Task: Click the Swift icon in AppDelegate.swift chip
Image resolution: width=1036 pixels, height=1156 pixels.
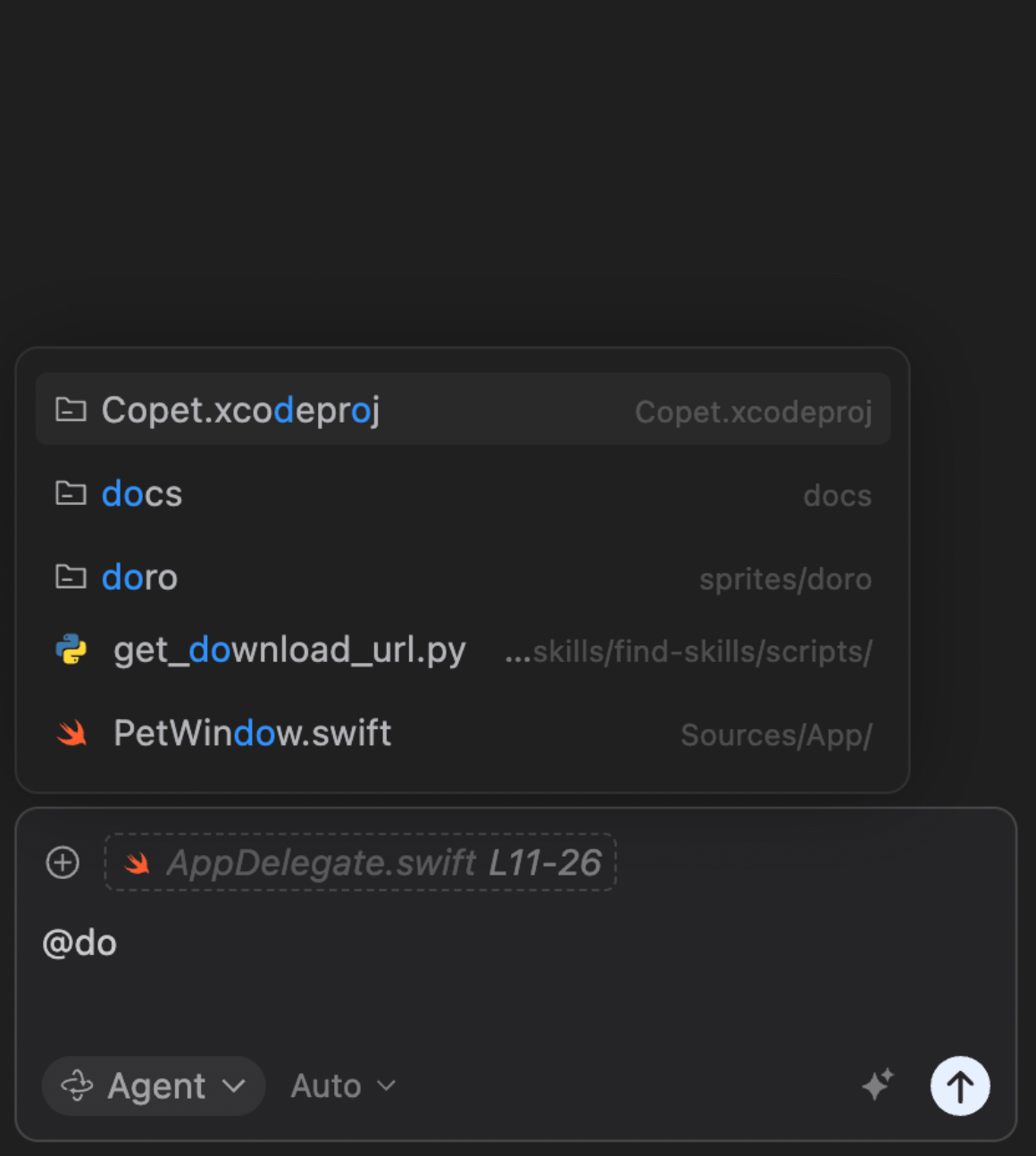Action: click(x=137, y=863)
